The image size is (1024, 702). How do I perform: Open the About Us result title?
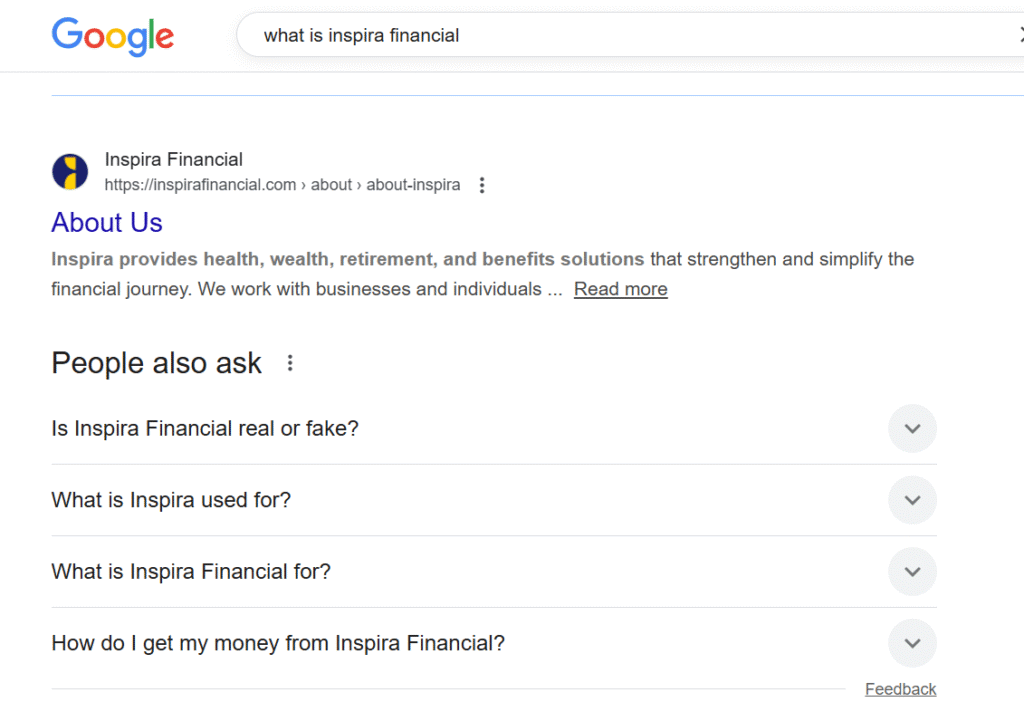[107, 222]
